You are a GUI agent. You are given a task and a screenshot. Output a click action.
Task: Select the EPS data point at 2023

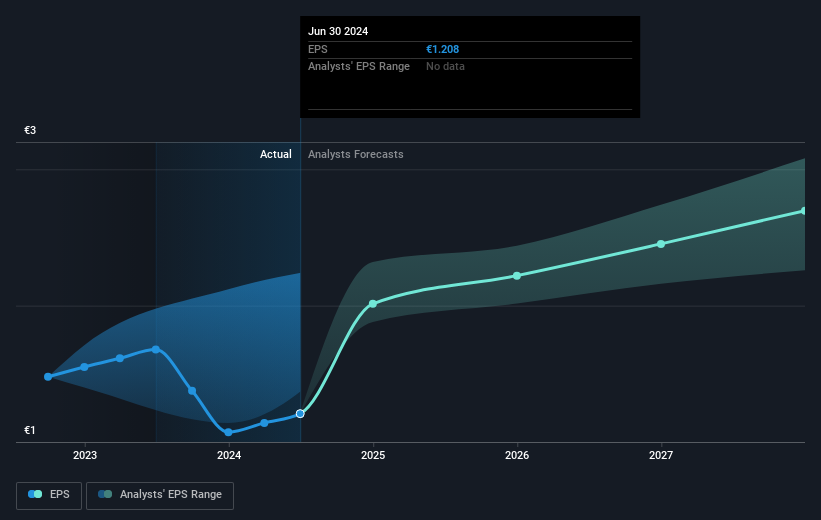pyautogui.click(x=84, y=367)
